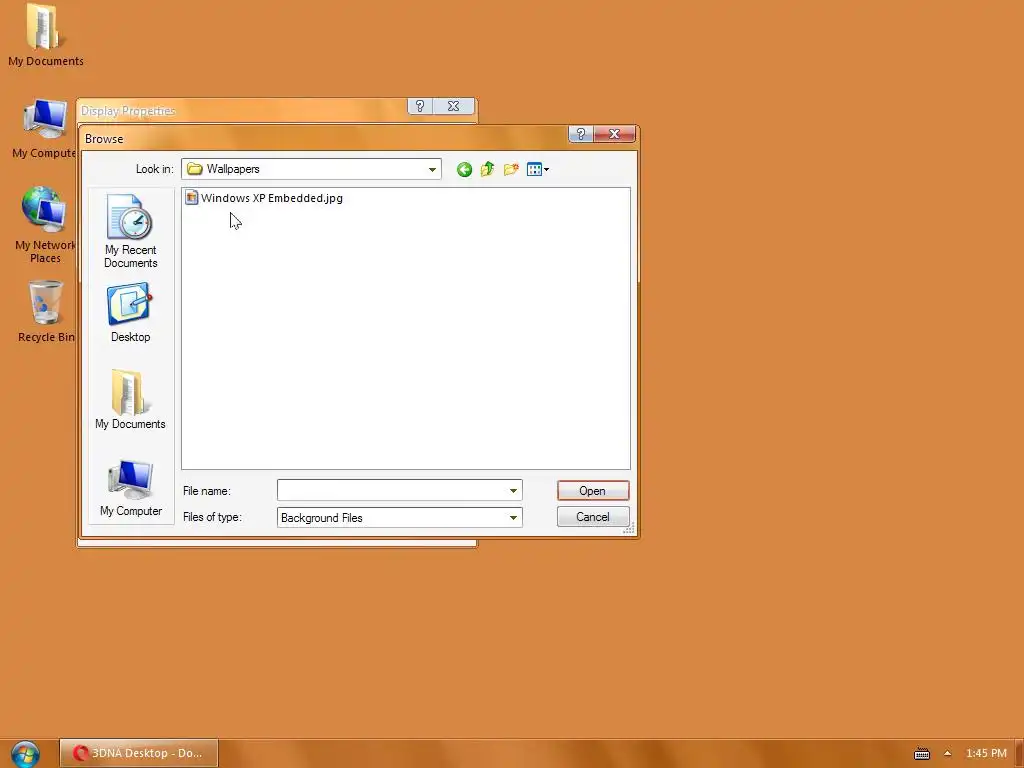Image resolution: width=1024 pixels, height=768 pixels.
Task: Select the My Network Places desktop icon
Action: click(x=45, y=225)
